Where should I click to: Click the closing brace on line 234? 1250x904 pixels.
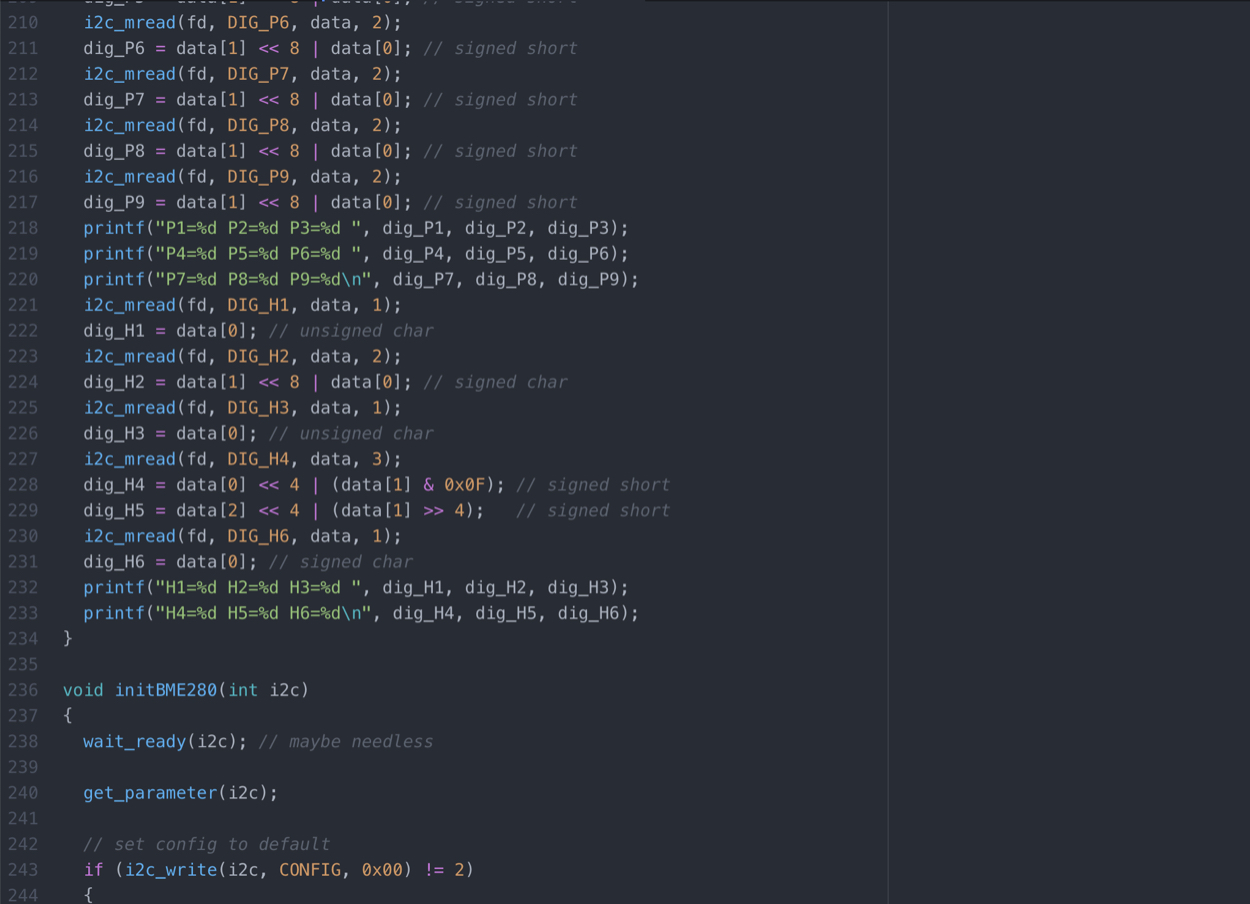coord(68,639)
